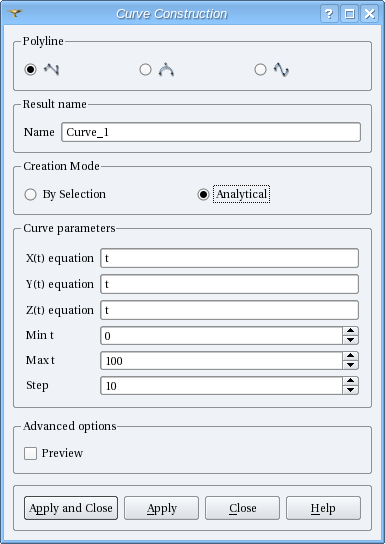
Task: Choose the B-spline interpolation curve icon
Action: point(281,69)
